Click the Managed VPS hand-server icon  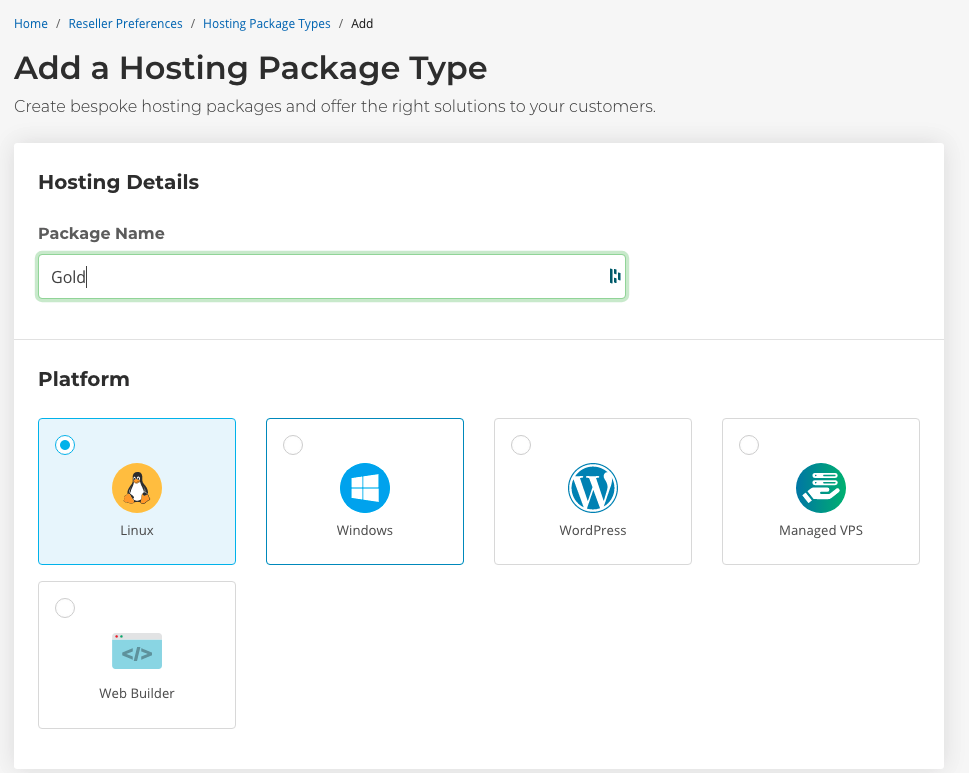821,488
